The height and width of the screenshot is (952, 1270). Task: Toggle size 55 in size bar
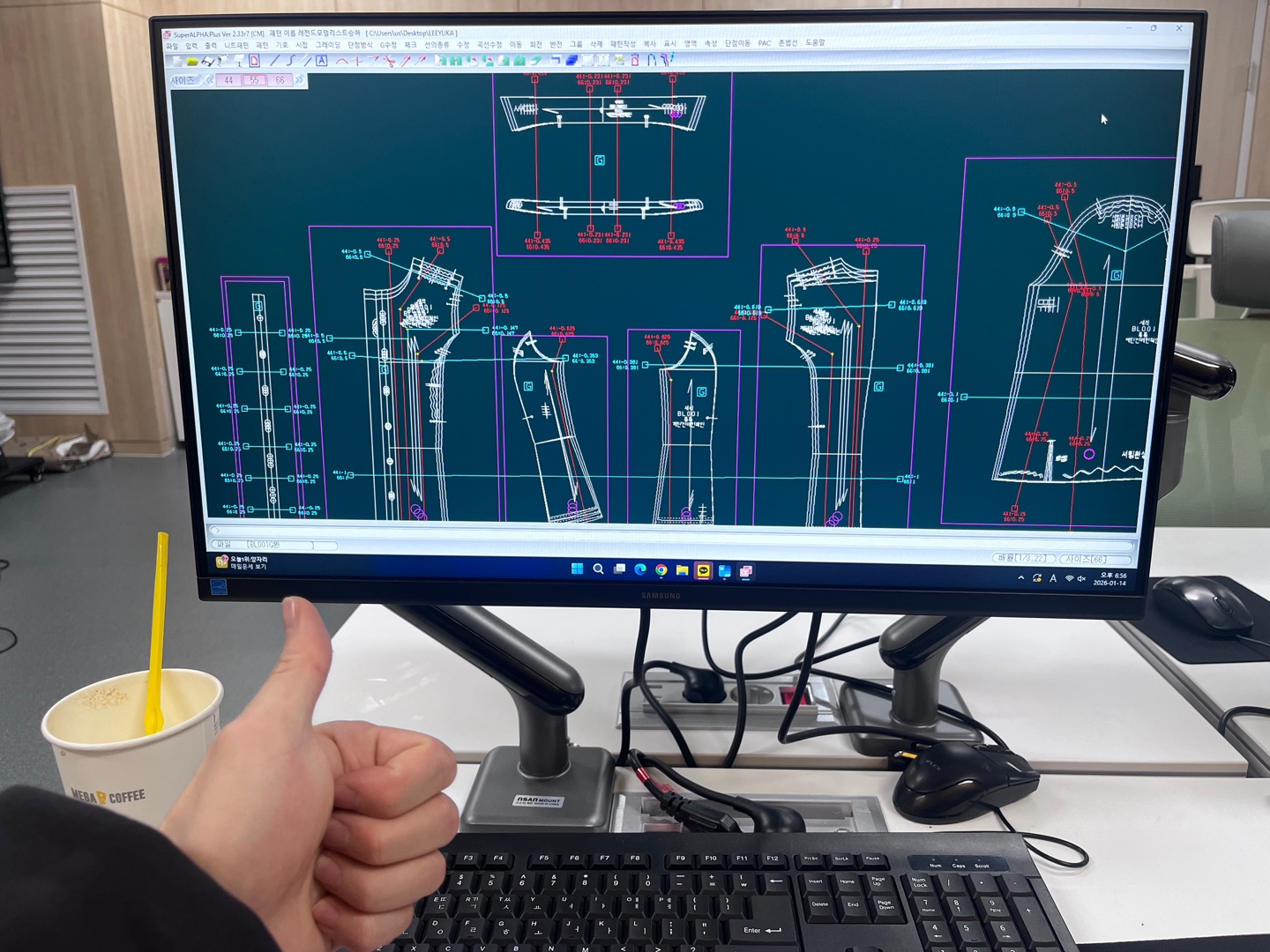point(254,80)
